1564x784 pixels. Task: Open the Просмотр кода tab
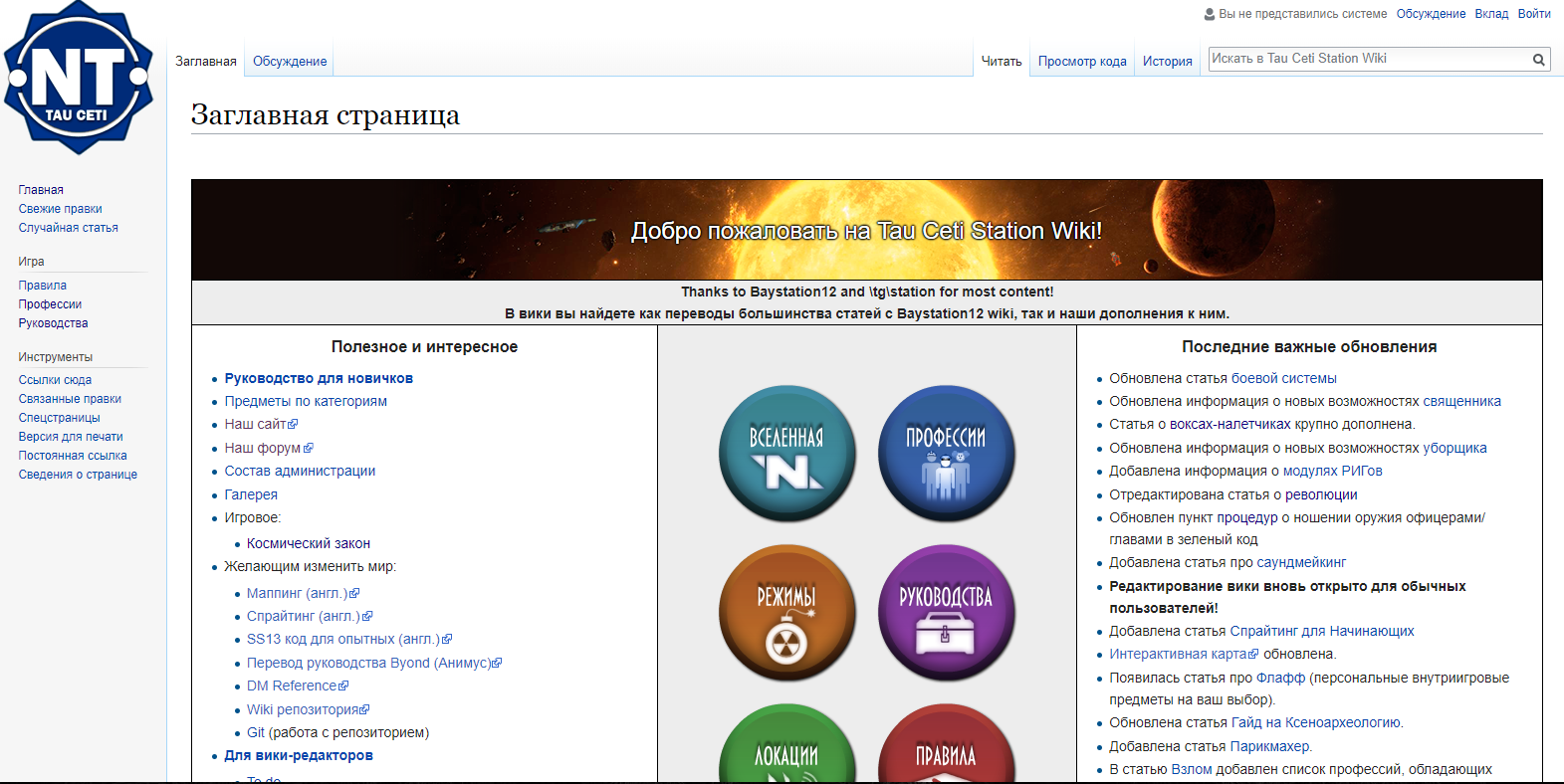tap(1082, 62)
